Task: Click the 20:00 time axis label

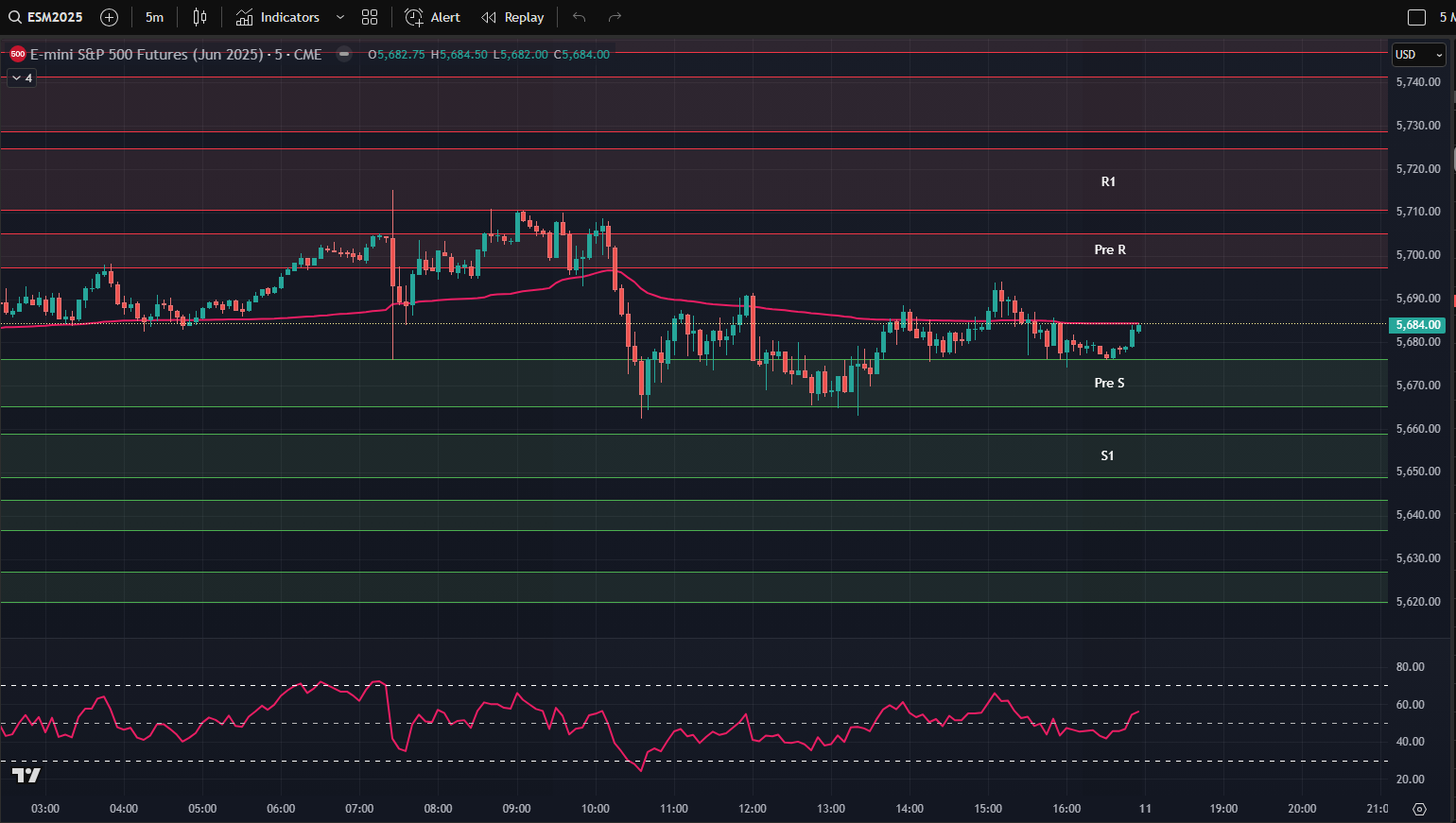Action: 1302,809
